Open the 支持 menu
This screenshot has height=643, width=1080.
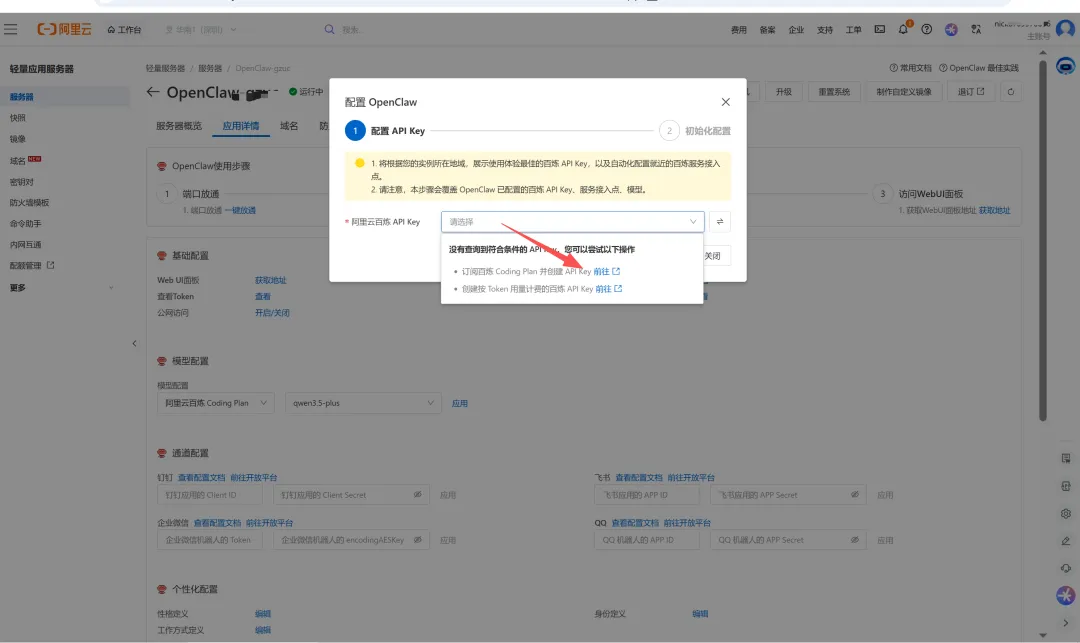[x=824, y=30]
